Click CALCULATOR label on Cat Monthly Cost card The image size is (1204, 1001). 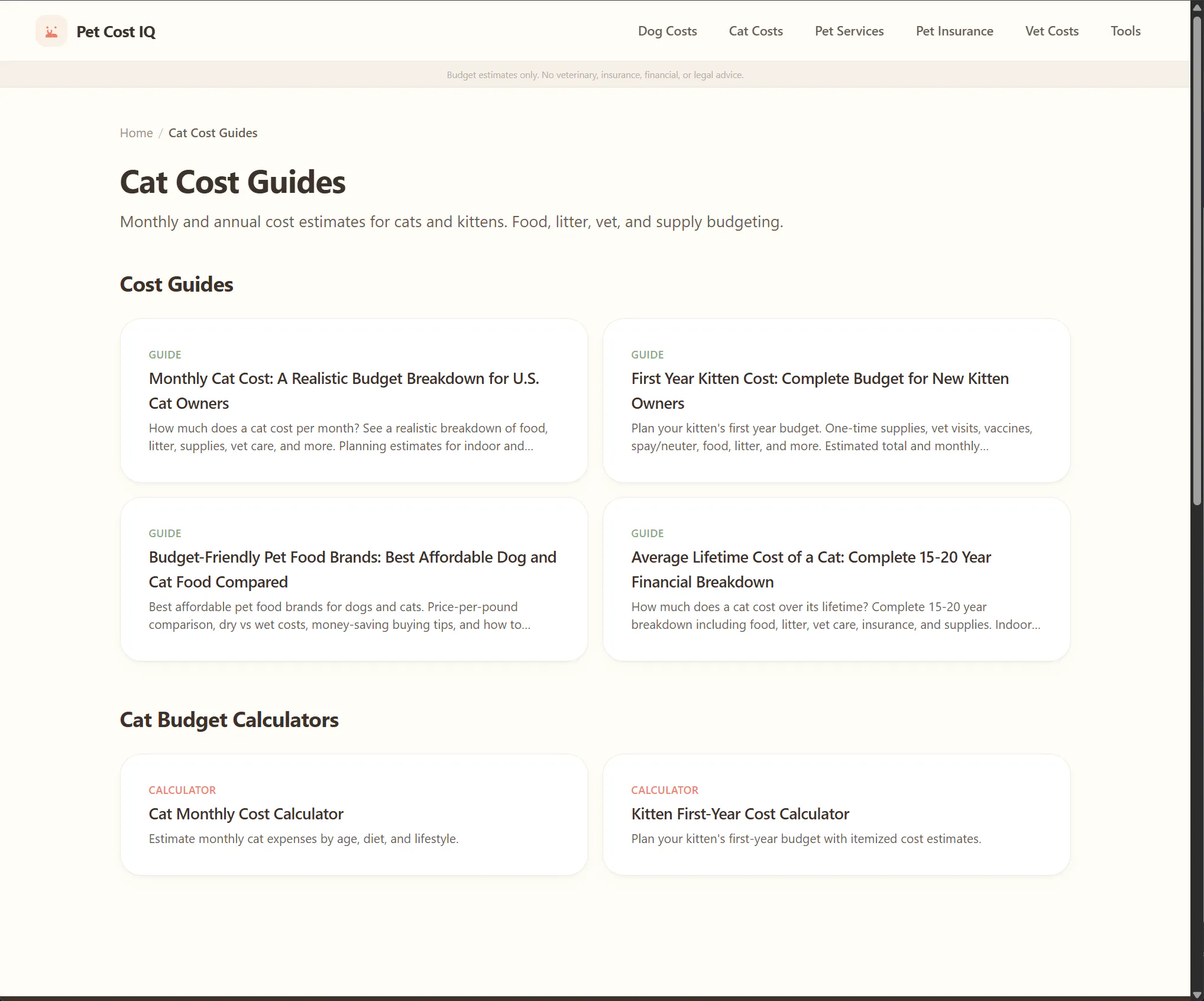coord(182,790)
